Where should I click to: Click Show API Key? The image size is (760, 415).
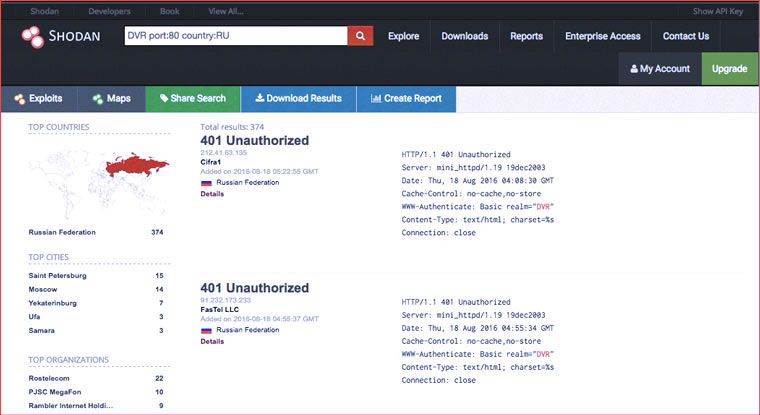pos(717,11)
